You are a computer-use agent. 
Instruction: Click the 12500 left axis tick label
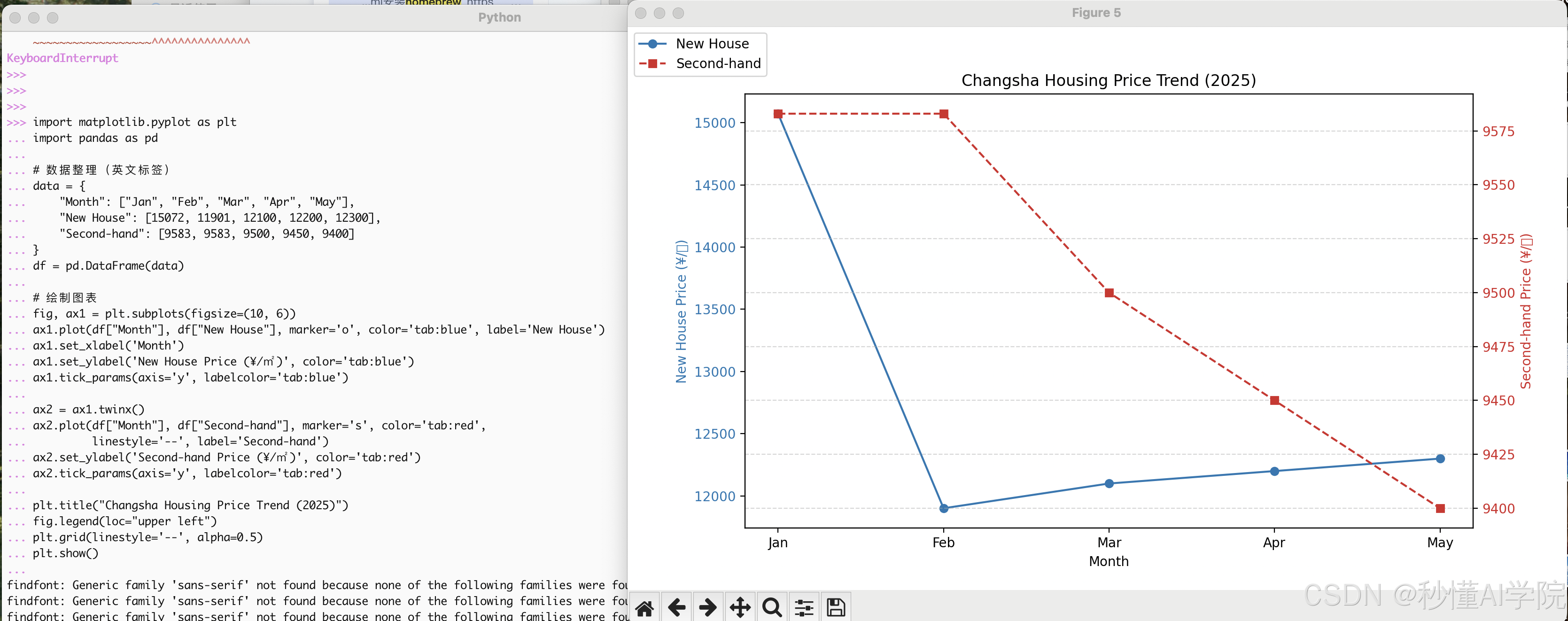[x=714, y=434]
